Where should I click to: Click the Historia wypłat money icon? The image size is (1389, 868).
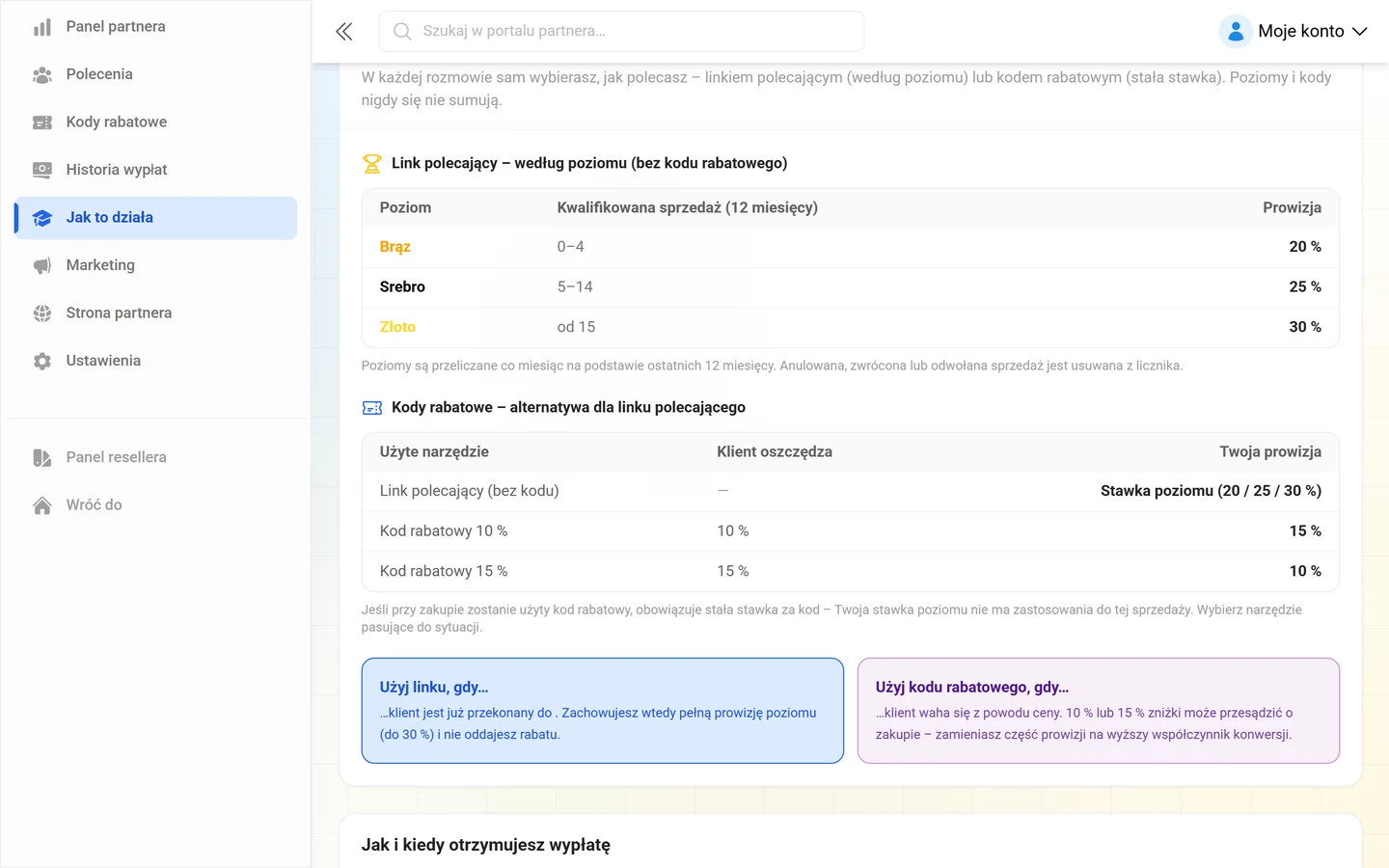tap(42, 170)
